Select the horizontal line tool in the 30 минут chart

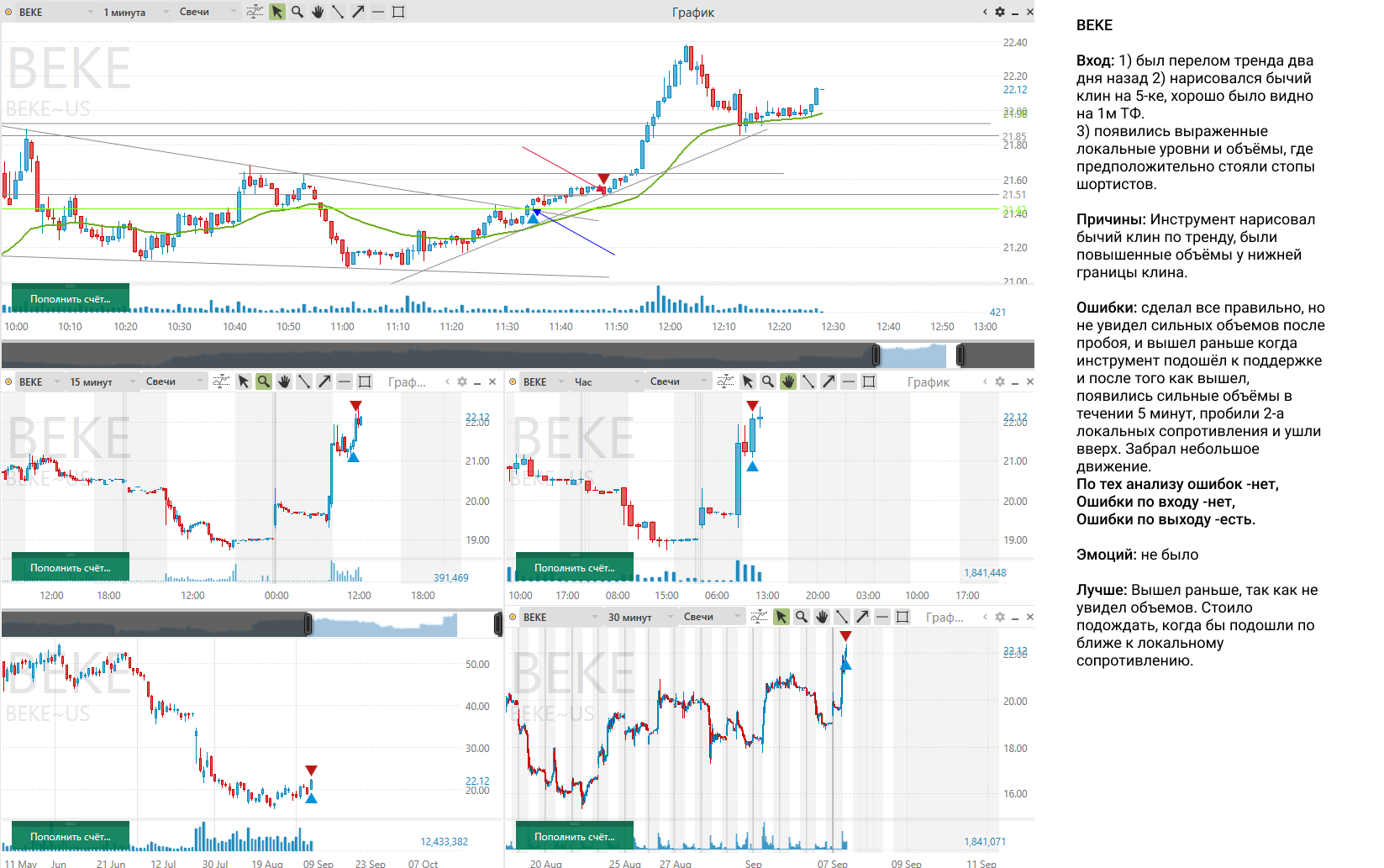click(882, 617)
